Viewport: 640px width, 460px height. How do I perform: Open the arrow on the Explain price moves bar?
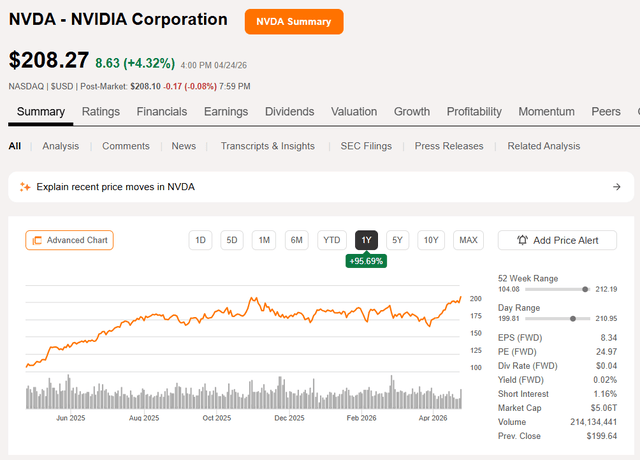[617, 187]
